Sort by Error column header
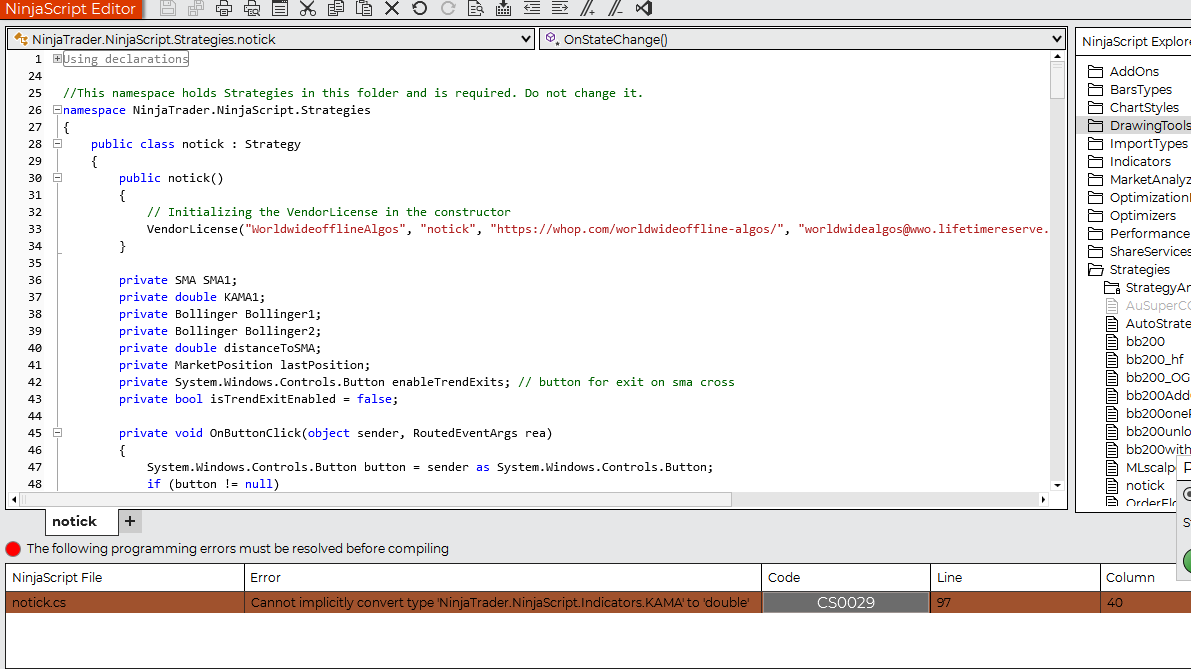 pyautogui.click(x=503, y=578)
